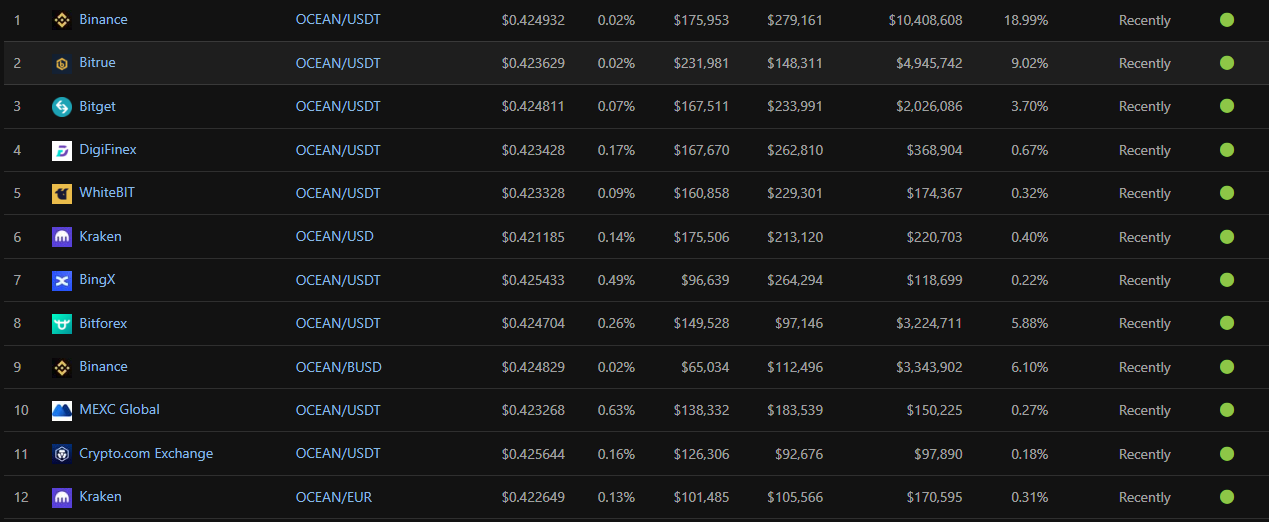
Task: Open the OCEAN/EUR trading pair link
Action: [334, 497]
